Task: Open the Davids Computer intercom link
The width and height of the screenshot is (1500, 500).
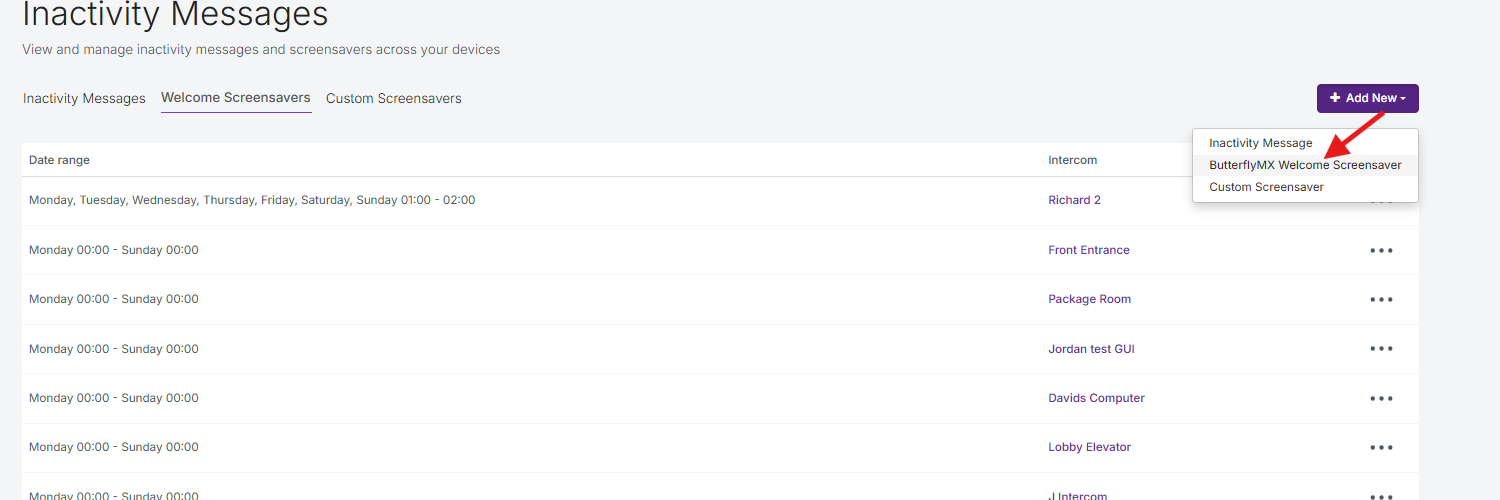Action: pyautogui.click(x=1096, y=398)
